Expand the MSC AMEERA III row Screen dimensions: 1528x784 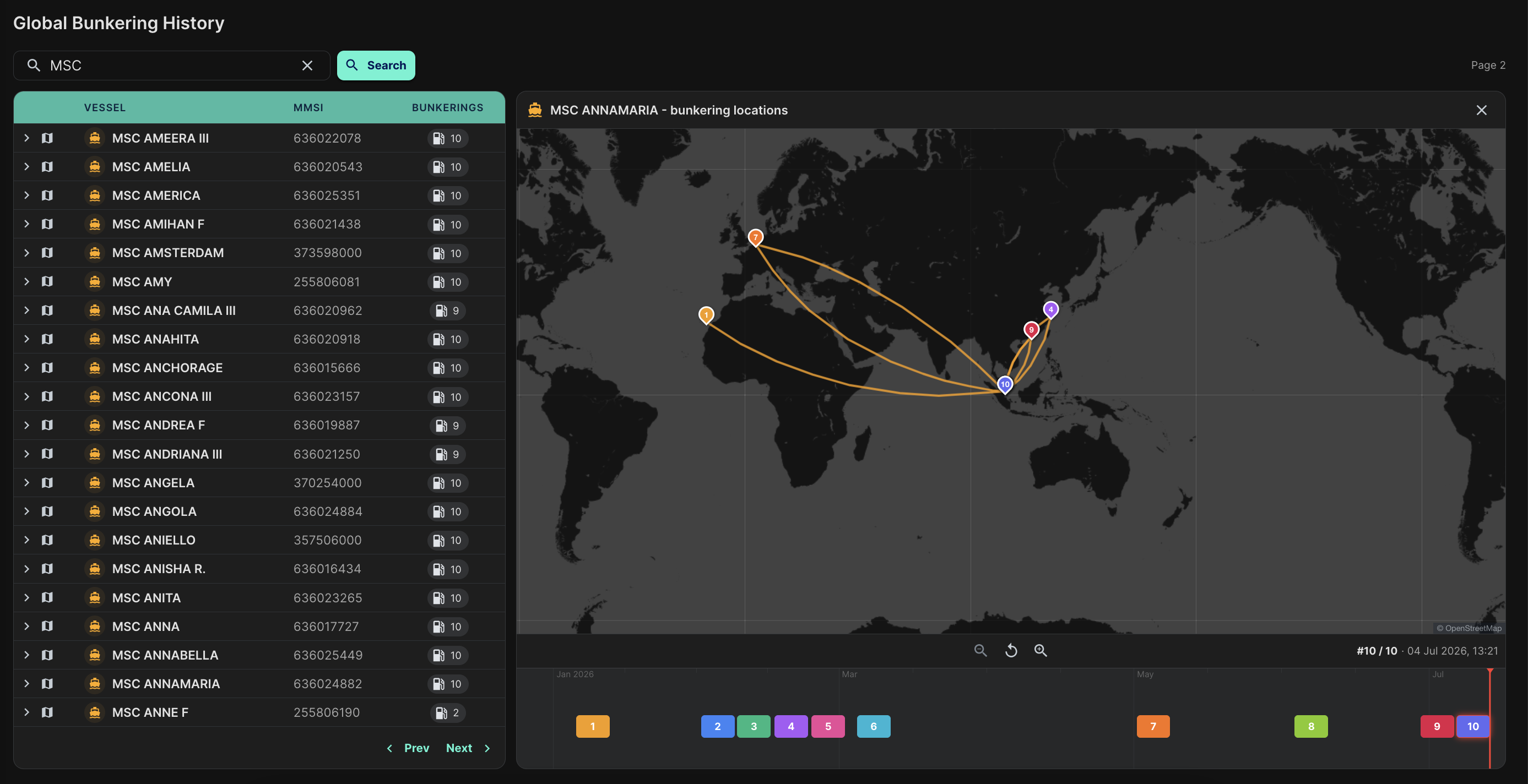(26, 138)
